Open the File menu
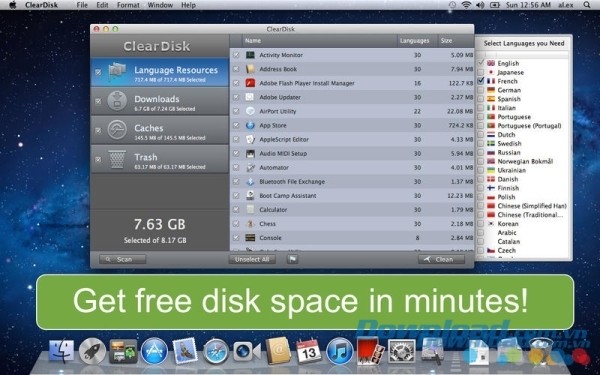Viewport: 600px width, 375px height. (82, 5)
